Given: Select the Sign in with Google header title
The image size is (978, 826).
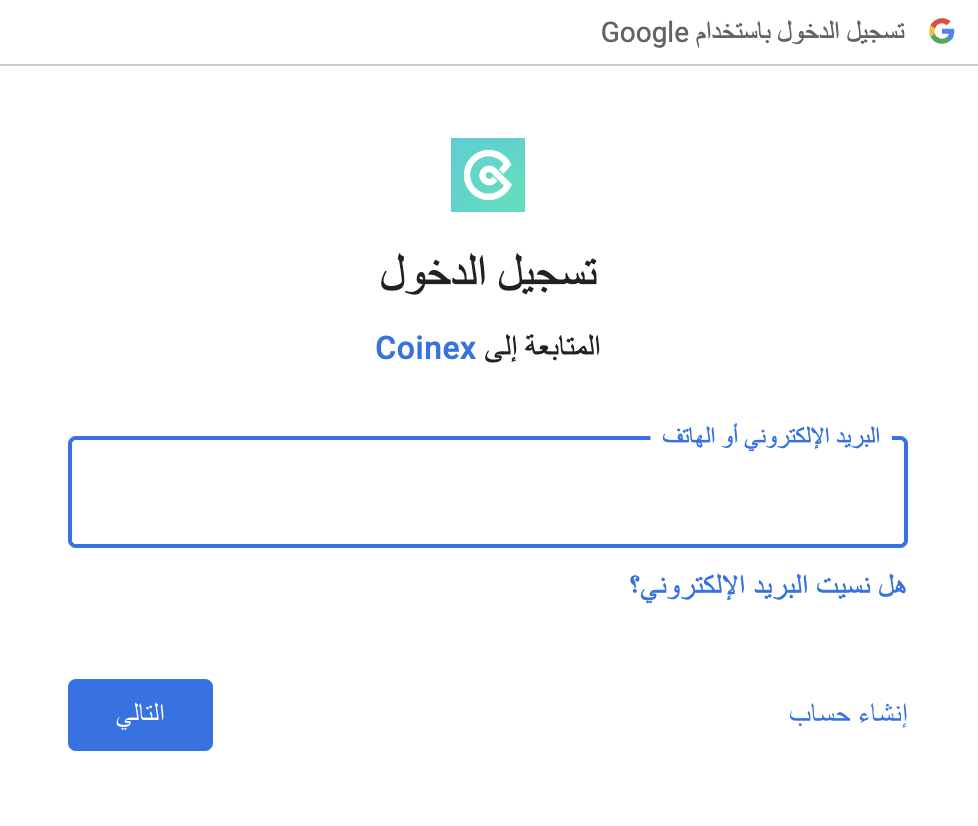Looking at the screenshot, I should pos(753,32).
